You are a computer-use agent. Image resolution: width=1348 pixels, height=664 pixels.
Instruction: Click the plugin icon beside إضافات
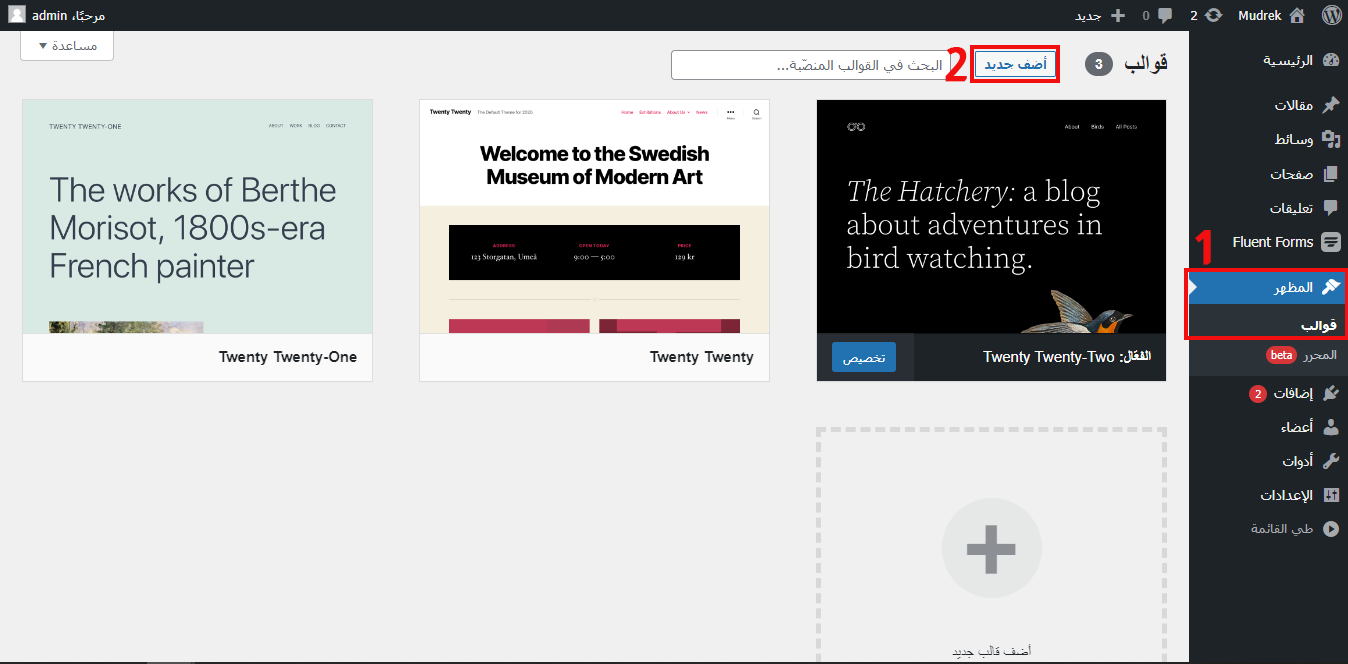click(1330, 393)
